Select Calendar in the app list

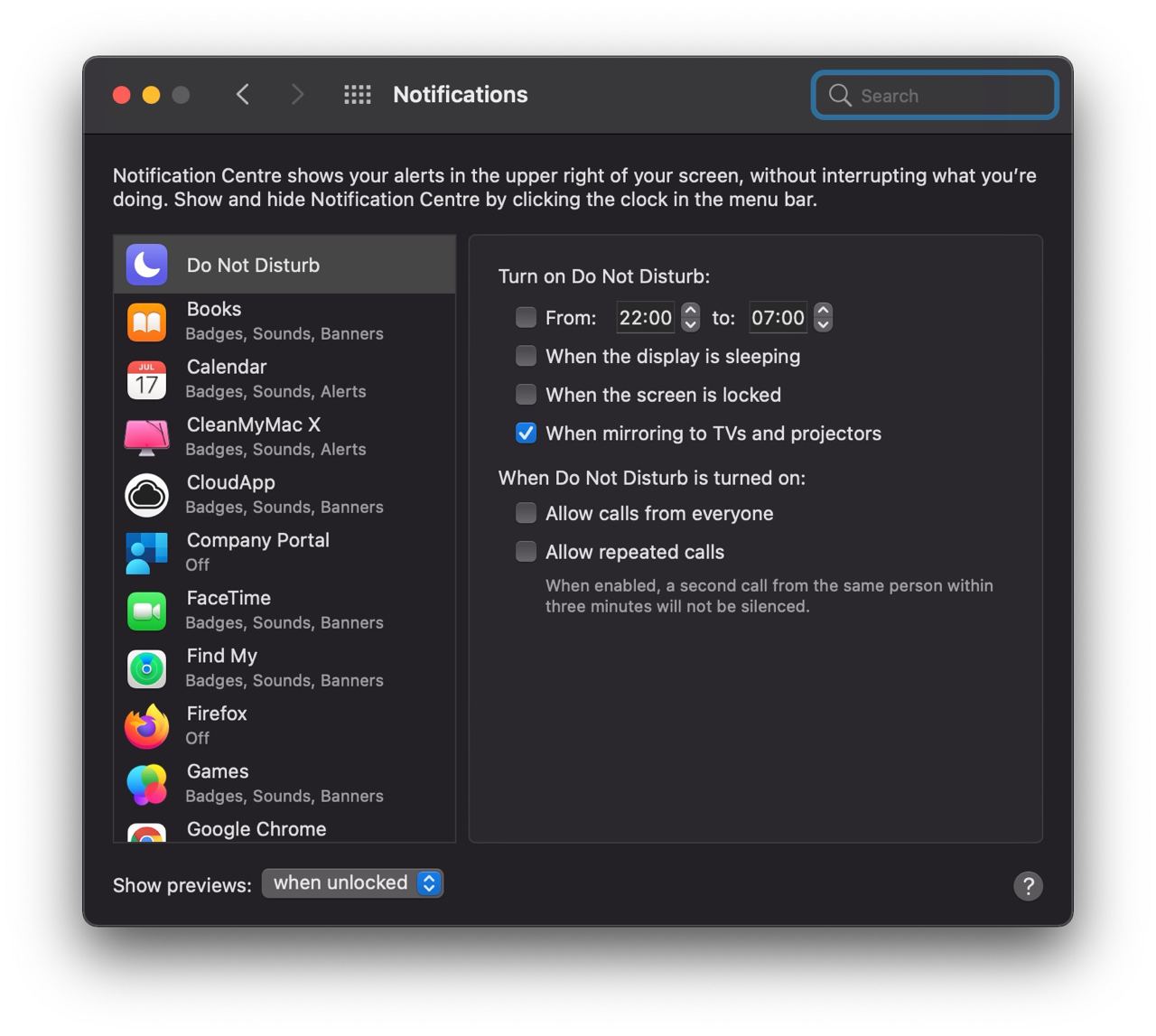[x=284, y=380]
